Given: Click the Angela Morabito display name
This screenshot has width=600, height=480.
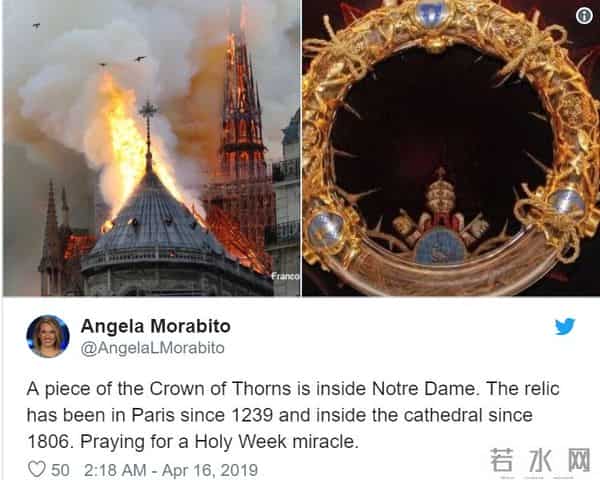Looking at the screenshot, I should click(156, 327).
